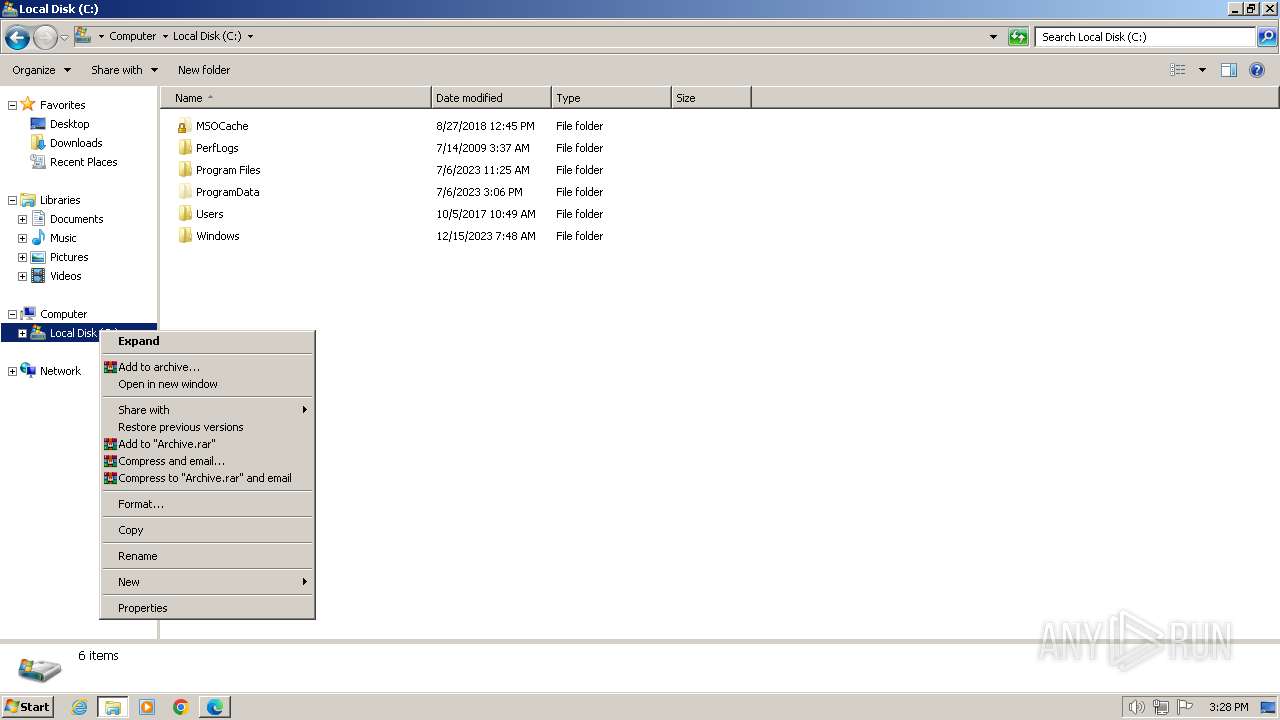Open the Share with toolbar dropdown

click(x=124, y=70)
